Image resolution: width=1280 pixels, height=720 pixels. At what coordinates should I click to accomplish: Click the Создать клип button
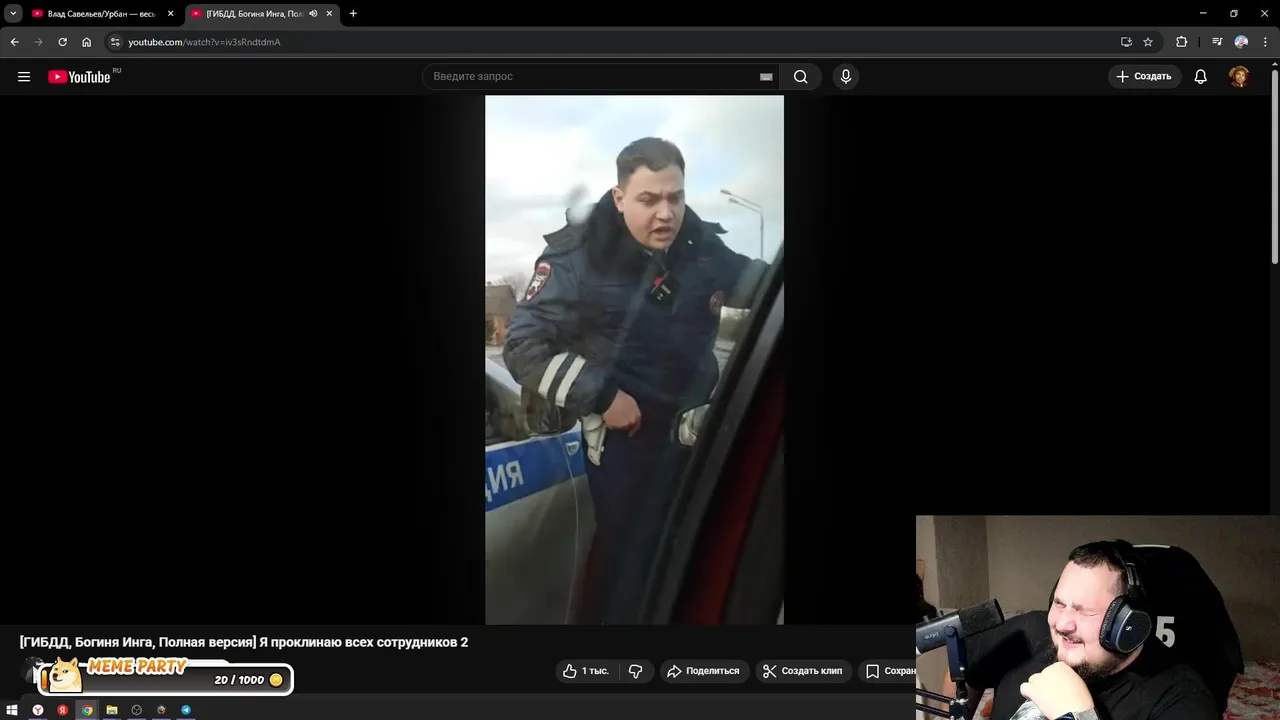802,671
